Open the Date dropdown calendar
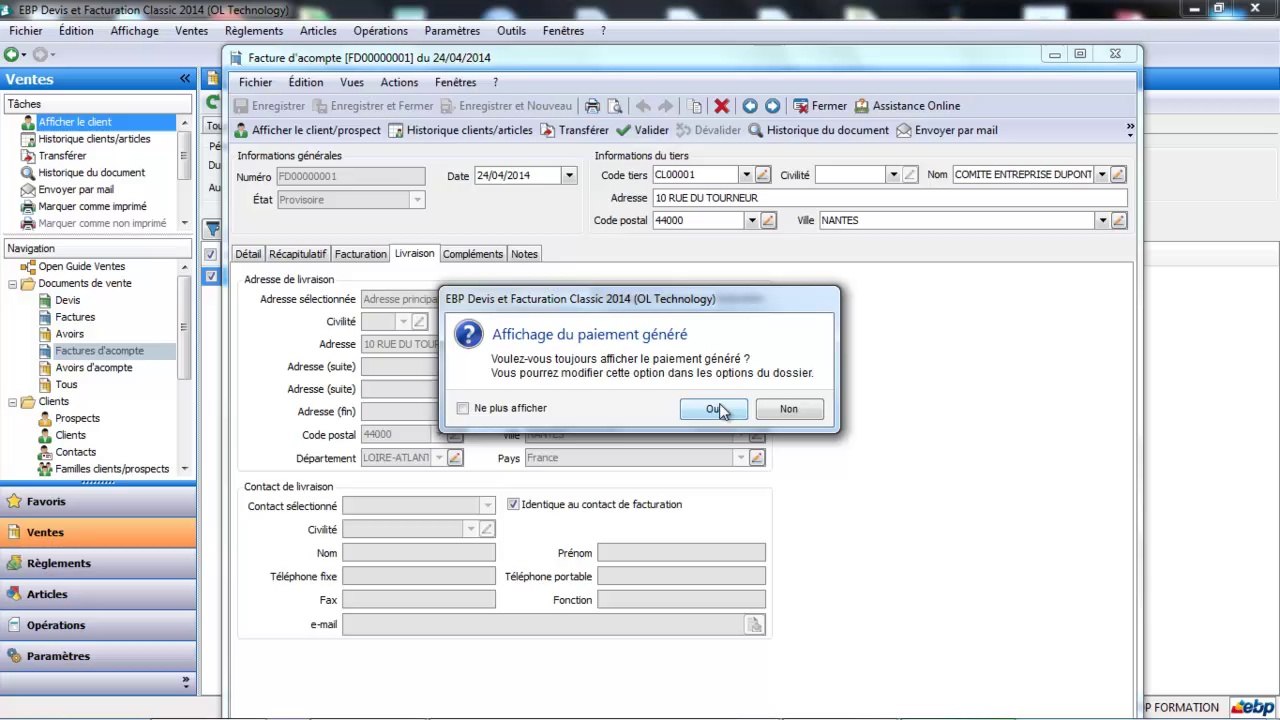 coord(569,176)
